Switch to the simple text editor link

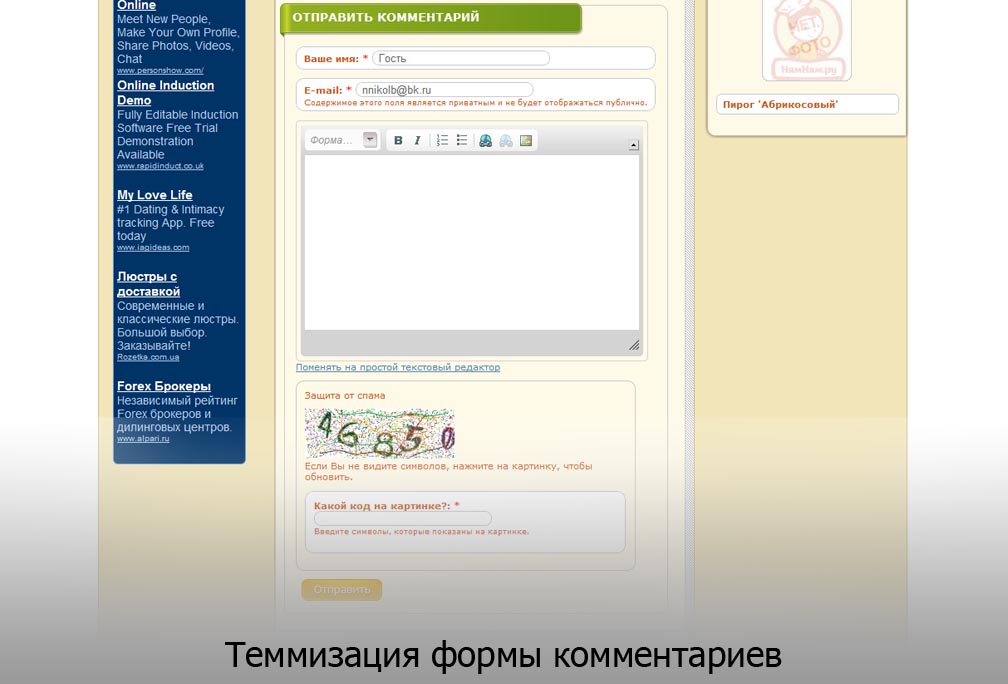(x=398, y=368)
